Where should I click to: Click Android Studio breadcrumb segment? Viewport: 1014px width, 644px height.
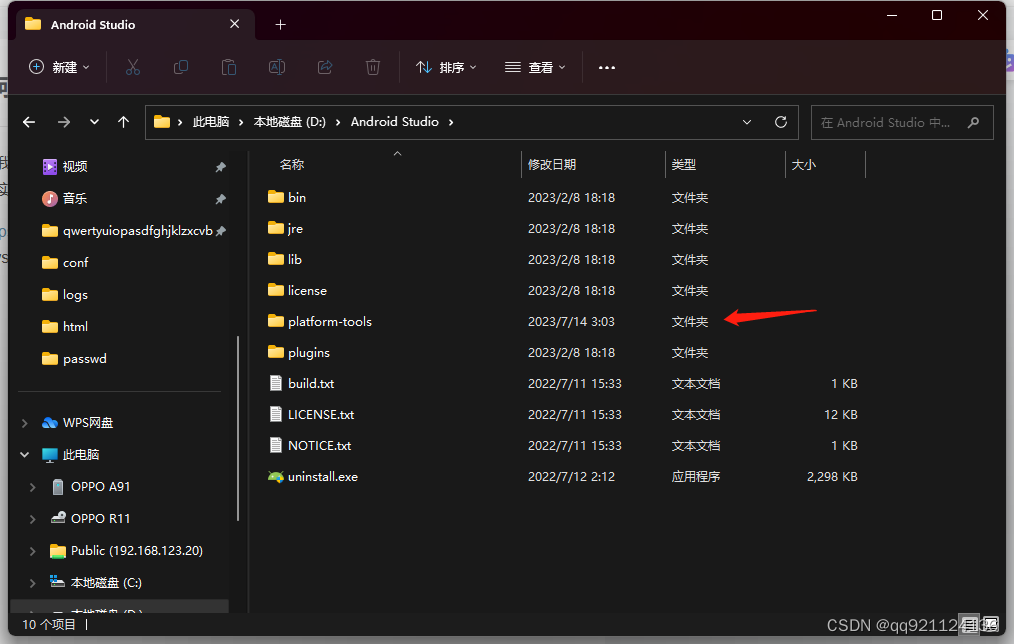(x=394, y=122)
